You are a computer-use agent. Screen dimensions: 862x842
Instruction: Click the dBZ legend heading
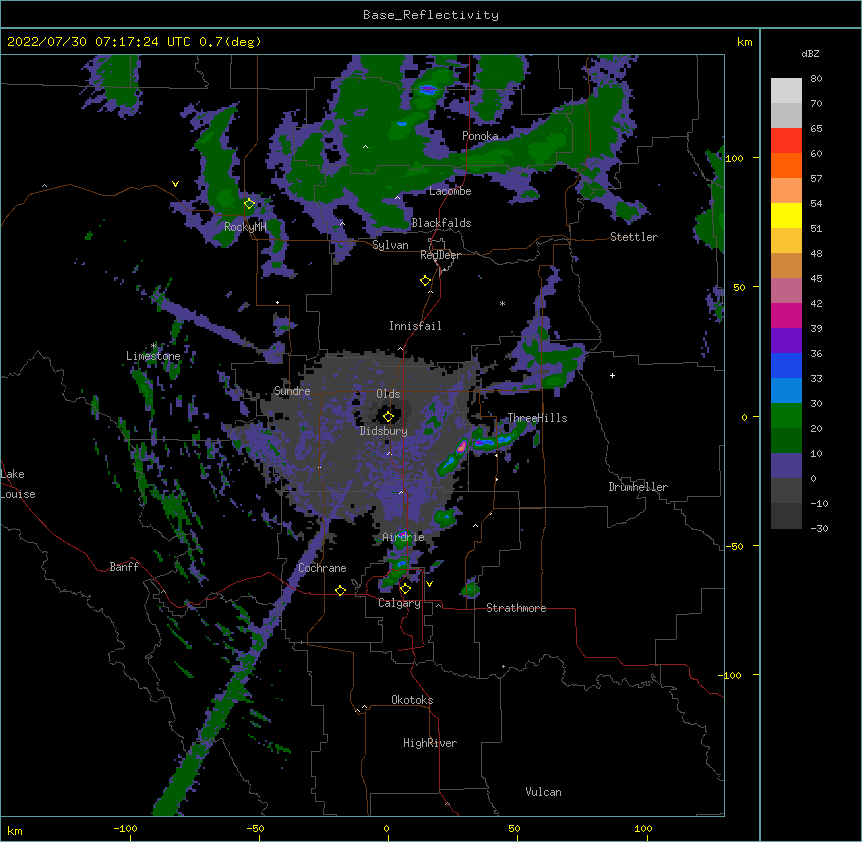pyautogui.click(x=810, y=53)
